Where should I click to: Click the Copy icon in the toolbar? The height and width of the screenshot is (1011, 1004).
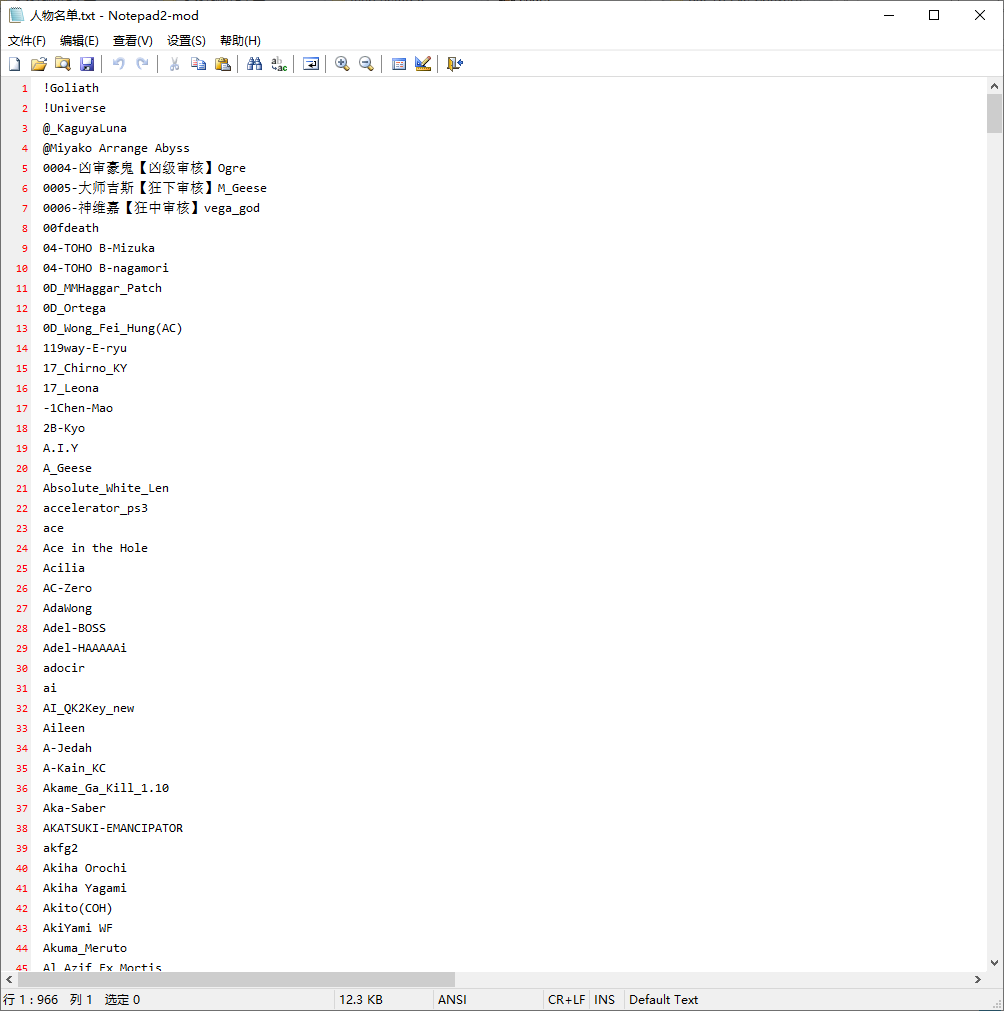coord(199,64)
